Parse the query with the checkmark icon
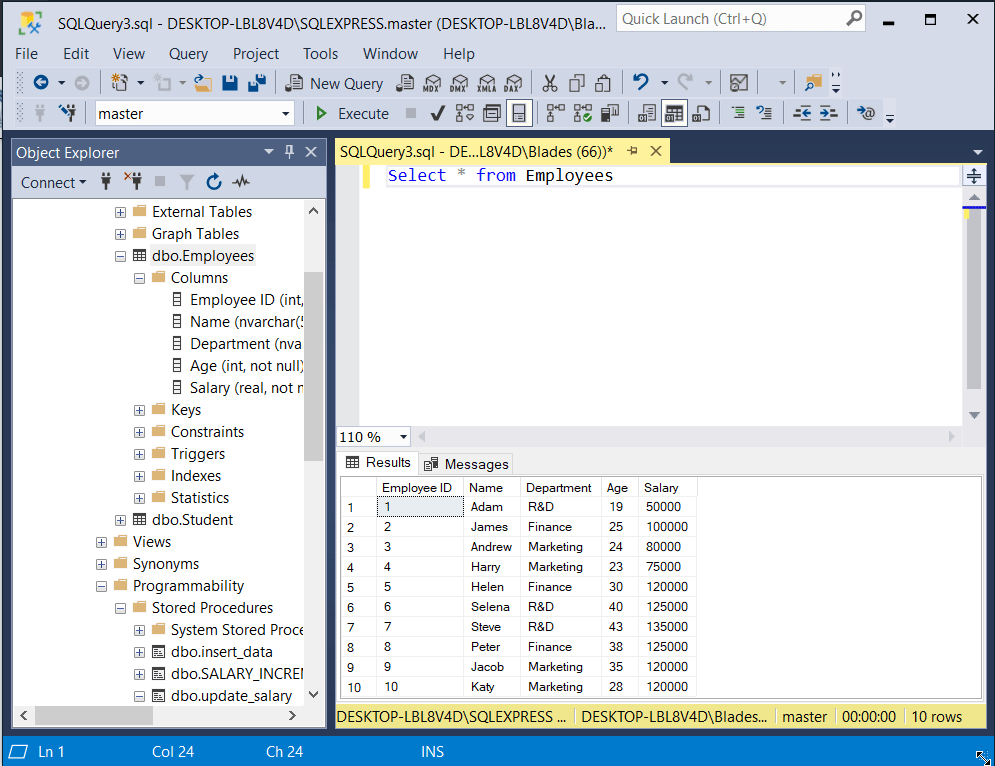The image size is (995, 766). pyautogui.click(x=437, y=113)
